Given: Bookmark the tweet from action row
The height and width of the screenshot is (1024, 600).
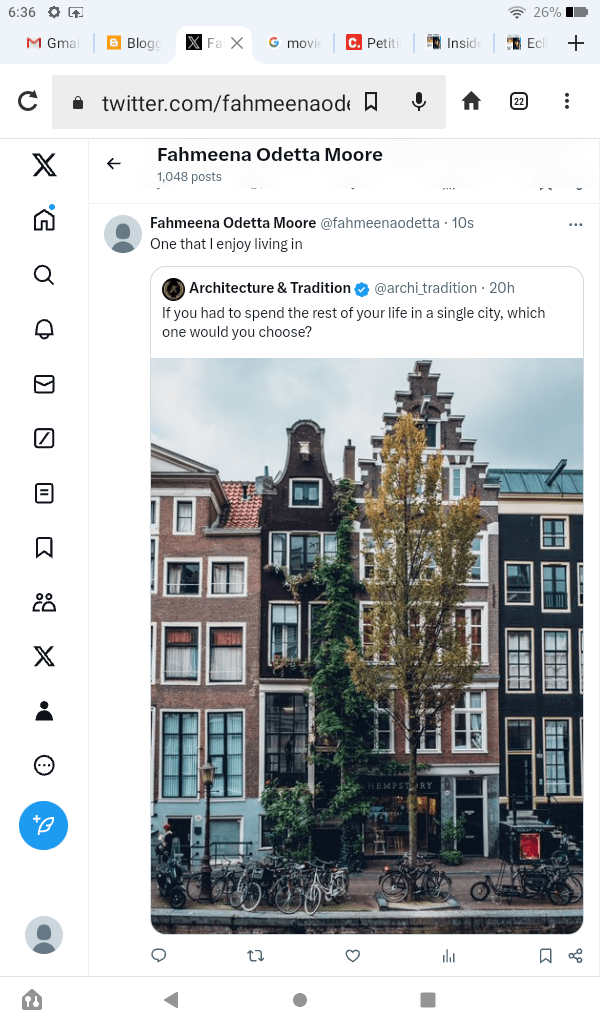Looking at the screenshot, I should pos(545,956).
